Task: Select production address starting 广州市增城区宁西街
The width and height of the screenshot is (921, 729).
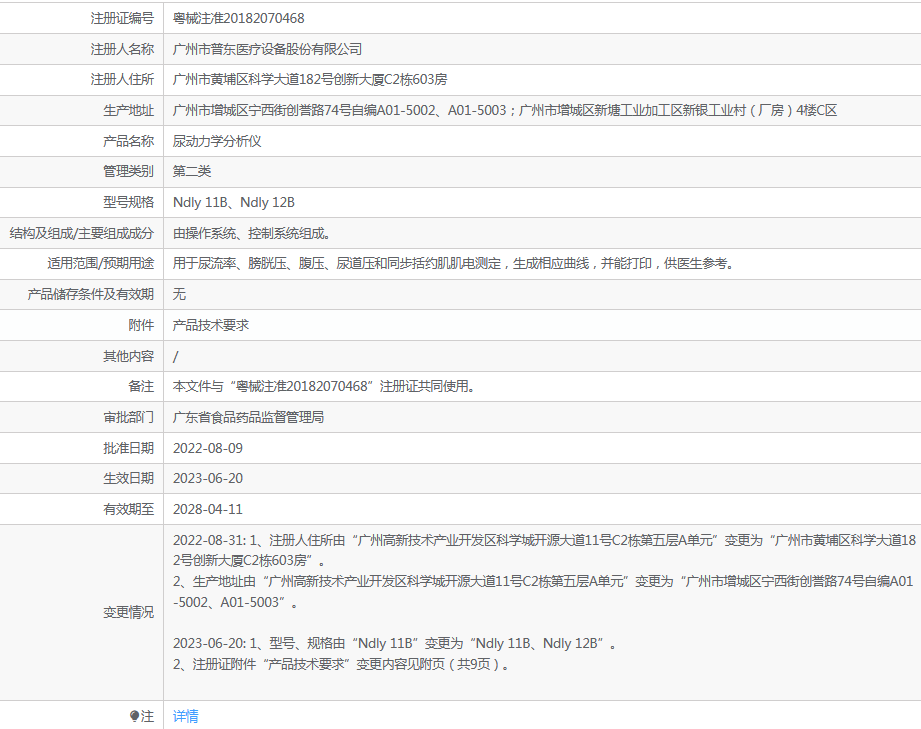Action: pos(505,110)
